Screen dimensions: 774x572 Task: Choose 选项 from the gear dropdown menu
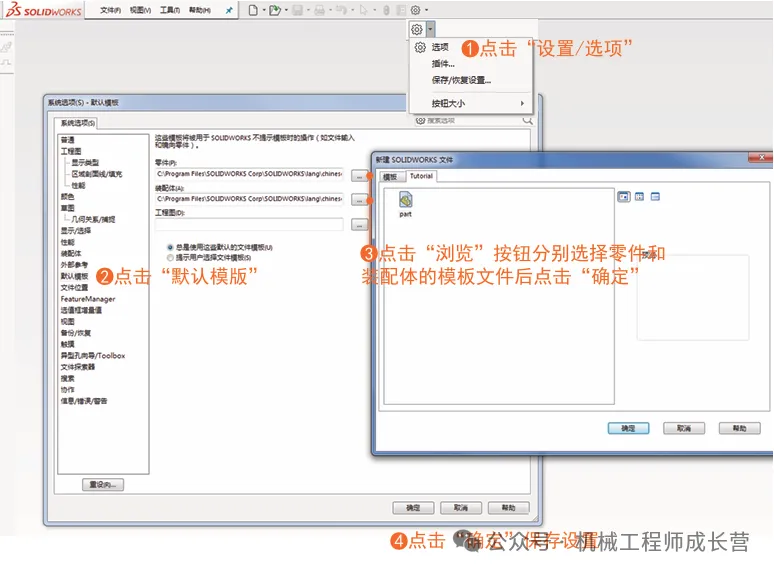(x=440, y=47)
